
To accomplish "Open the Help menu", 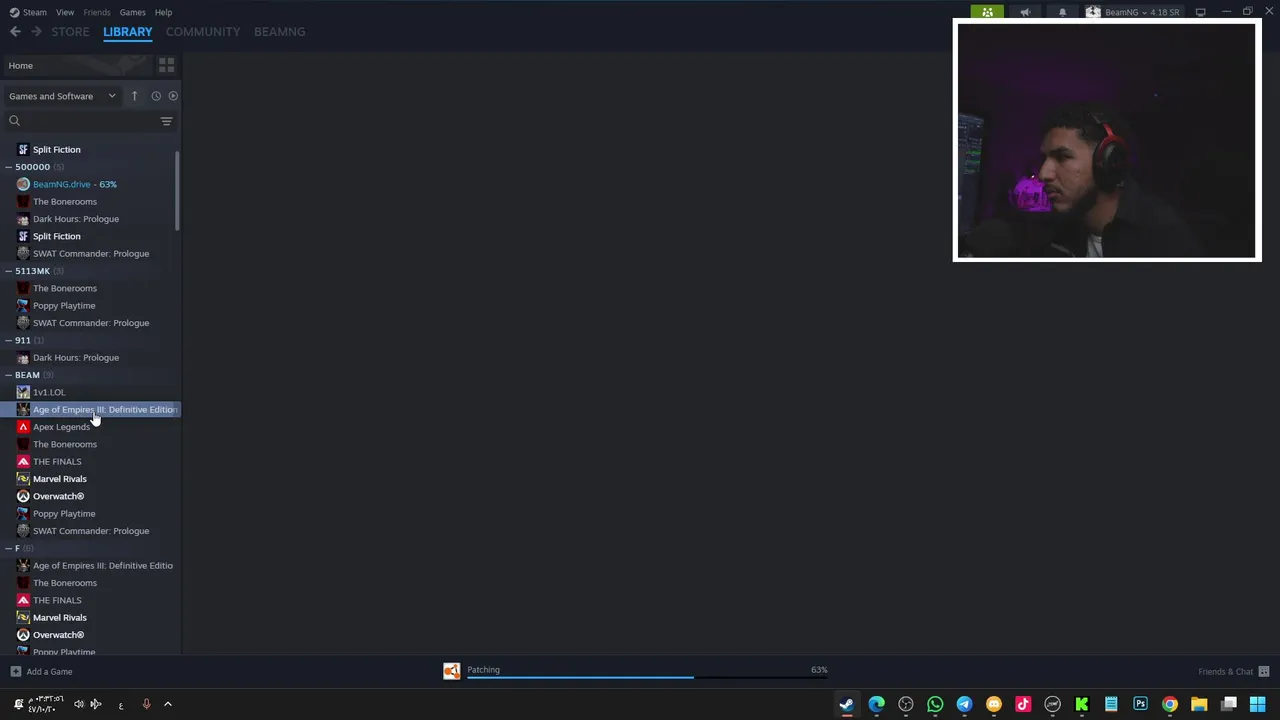I will (x=163, y=12).
